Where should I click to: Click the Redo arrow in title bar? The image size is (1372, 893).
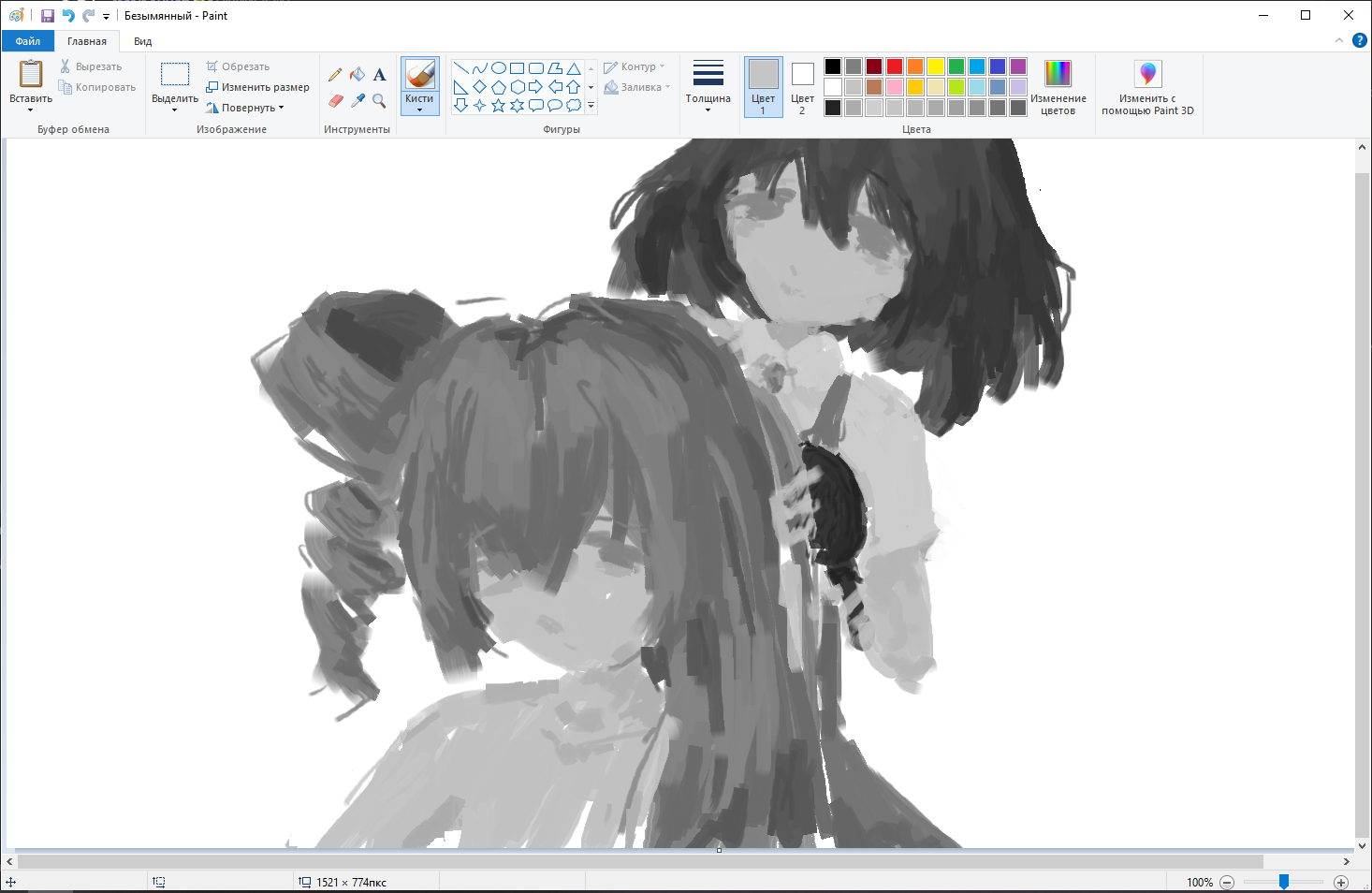[x=89, y=16]
